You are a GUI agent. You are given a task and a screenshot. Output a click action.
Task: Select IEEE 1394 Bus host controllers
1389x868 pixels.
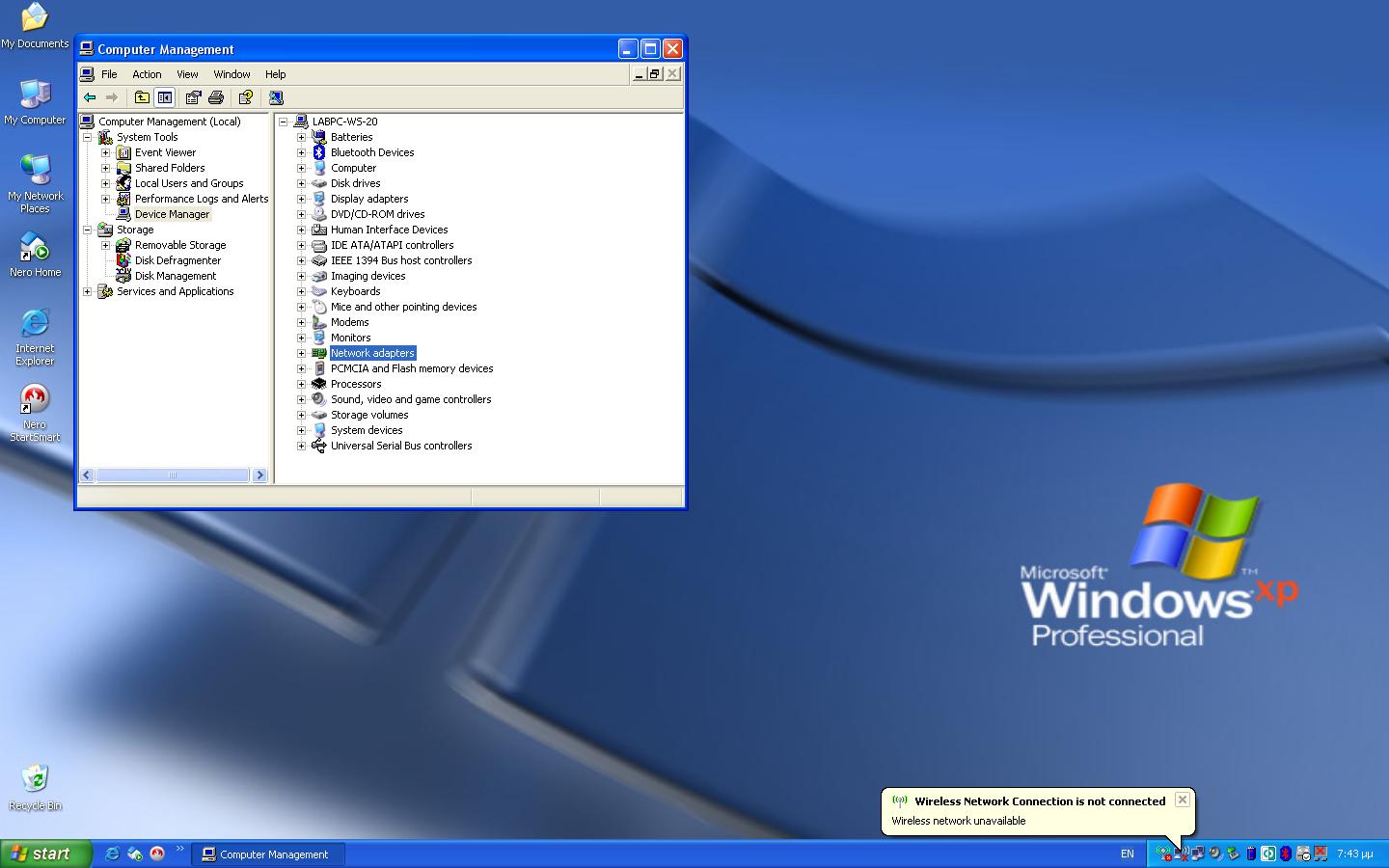coord(401,260)
